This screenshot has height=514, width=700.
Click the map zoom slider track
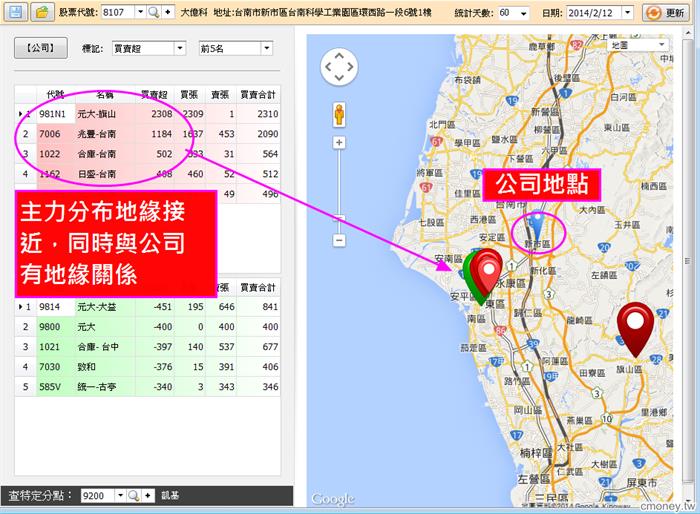[339, 192]
